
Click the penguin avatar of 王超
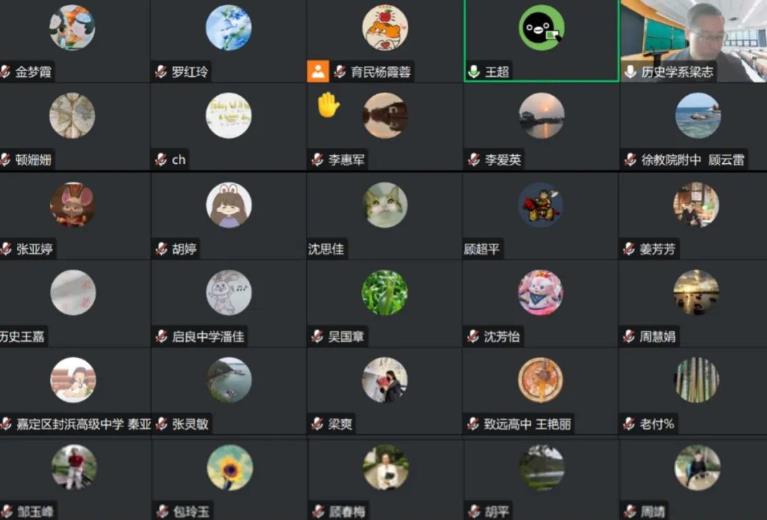(x=541, y=28)
